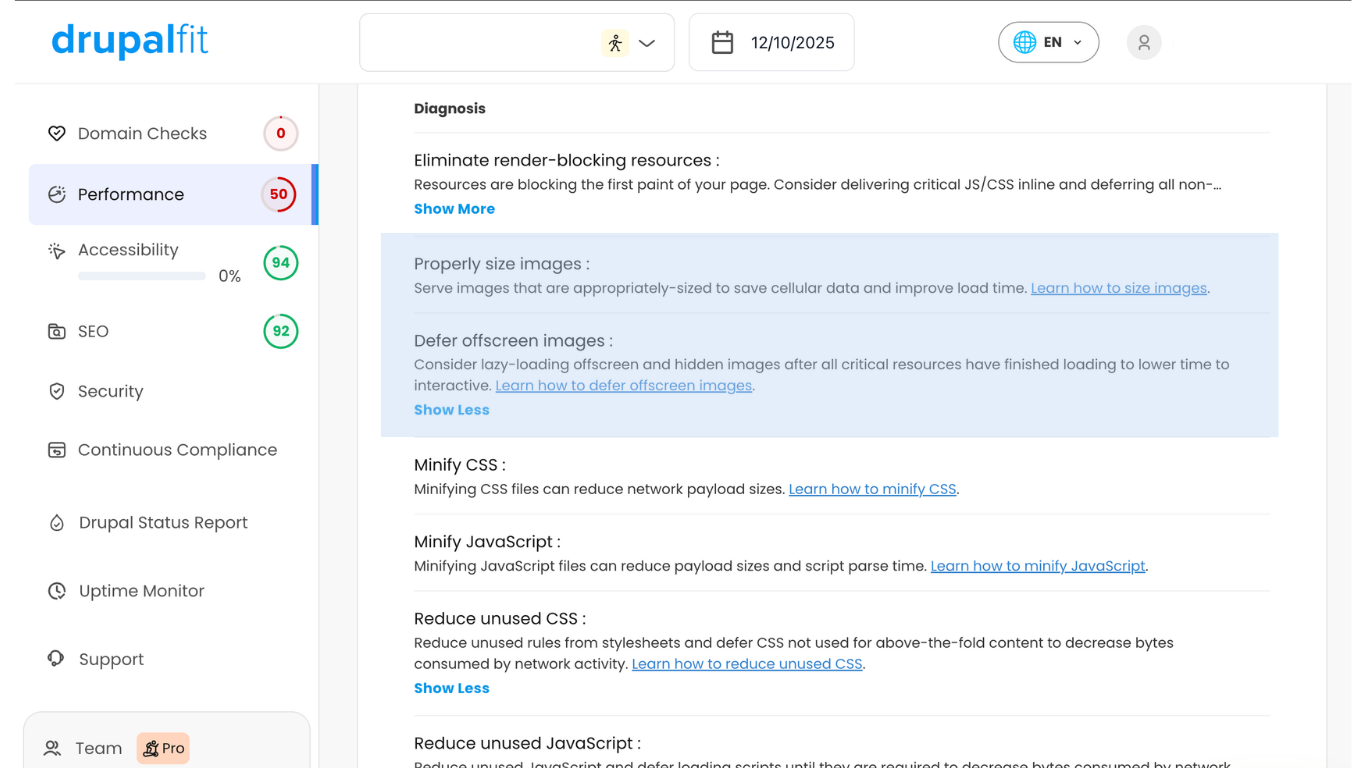Viewport: 1366px width, 768px height.
Task: Click the Properly size images title
Action: pyautogui.click(x=502, y=264)
